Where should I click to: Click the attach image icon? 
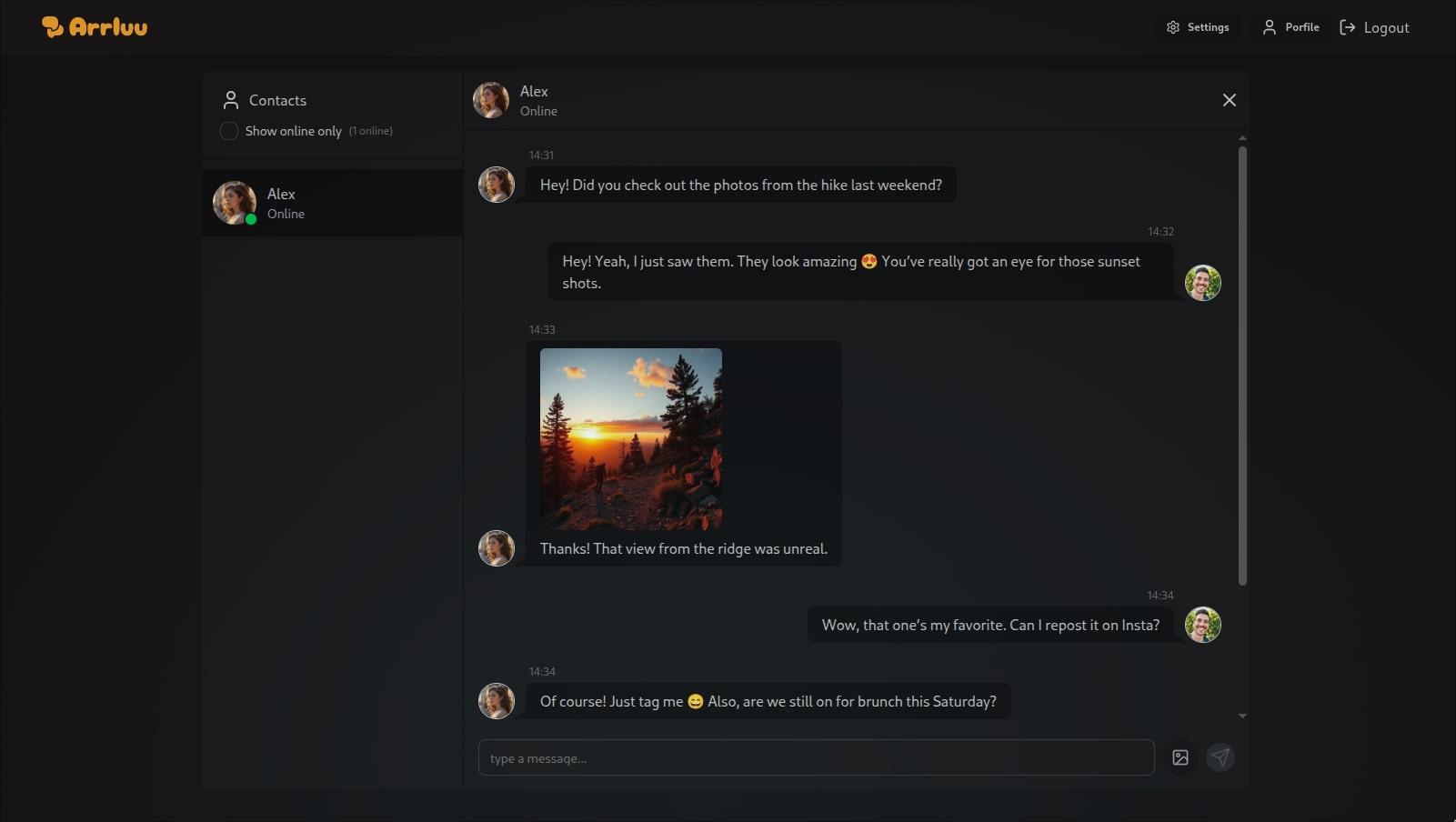tap(1180, 757)
